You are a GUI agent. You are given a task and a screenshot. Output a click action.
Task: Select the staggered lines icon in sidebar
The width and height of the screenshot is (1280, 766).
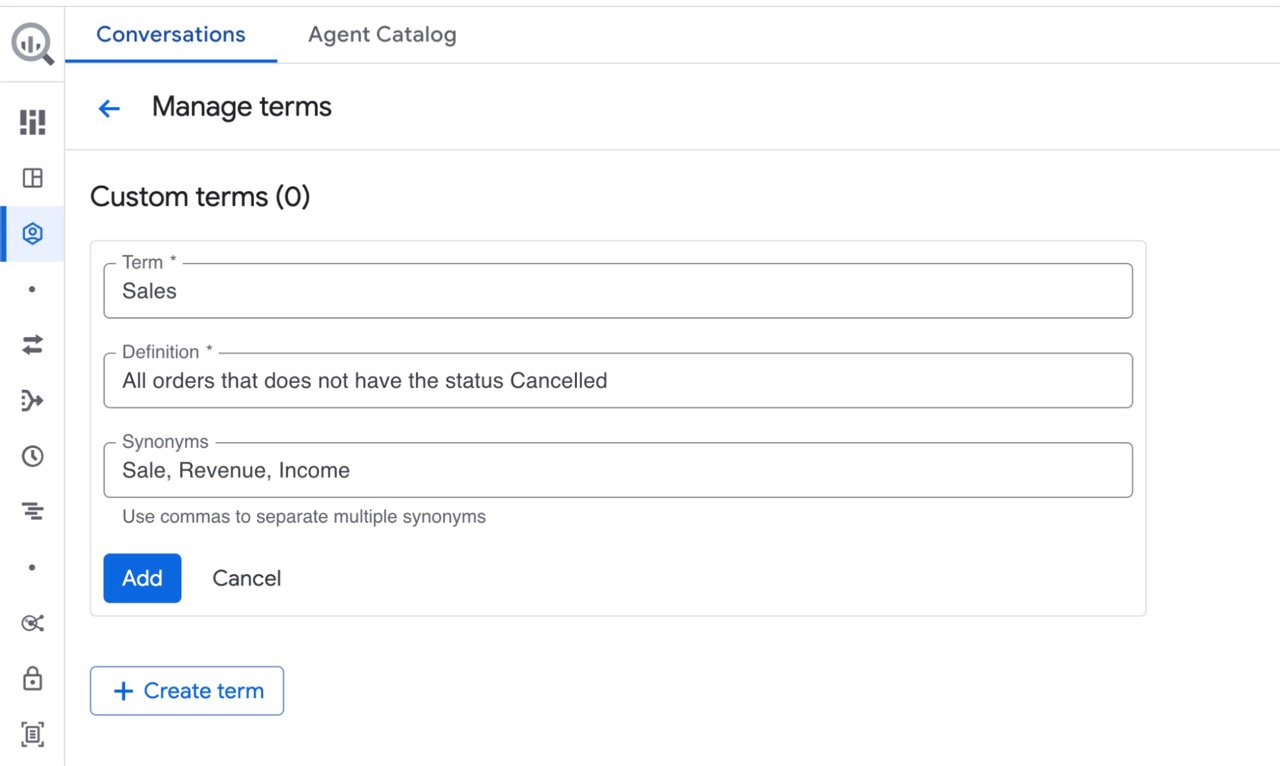point(32,512)
